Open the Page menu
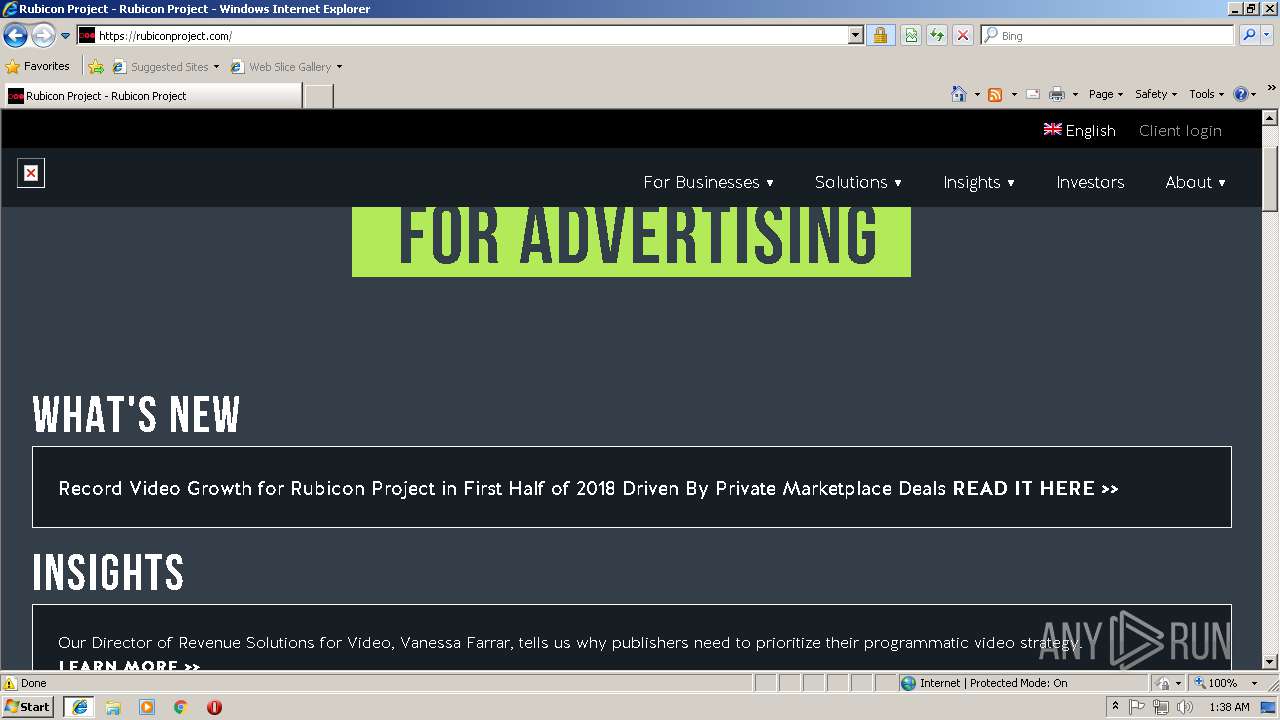 1106,94
